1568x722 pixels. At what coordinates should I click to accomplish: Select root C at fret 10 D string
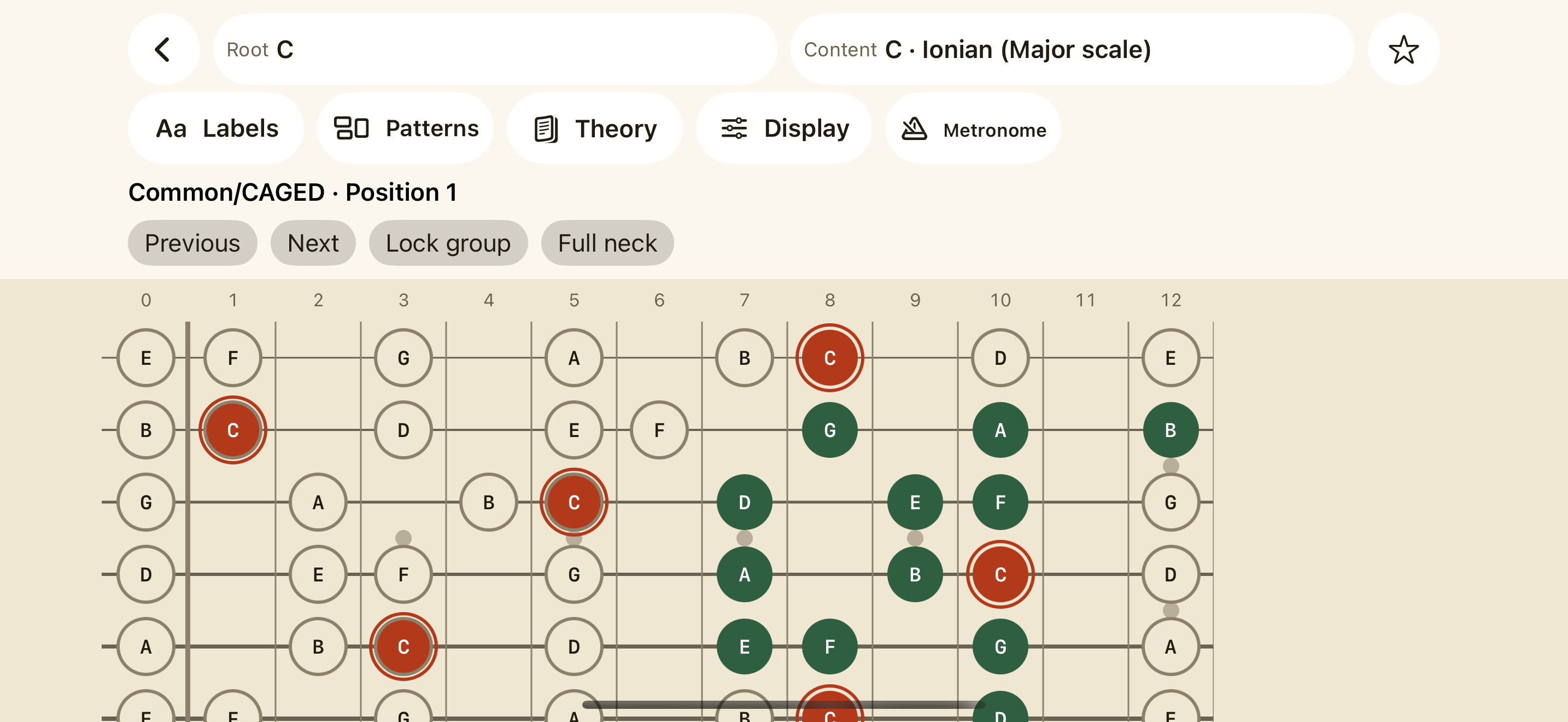coord(1000,574)
